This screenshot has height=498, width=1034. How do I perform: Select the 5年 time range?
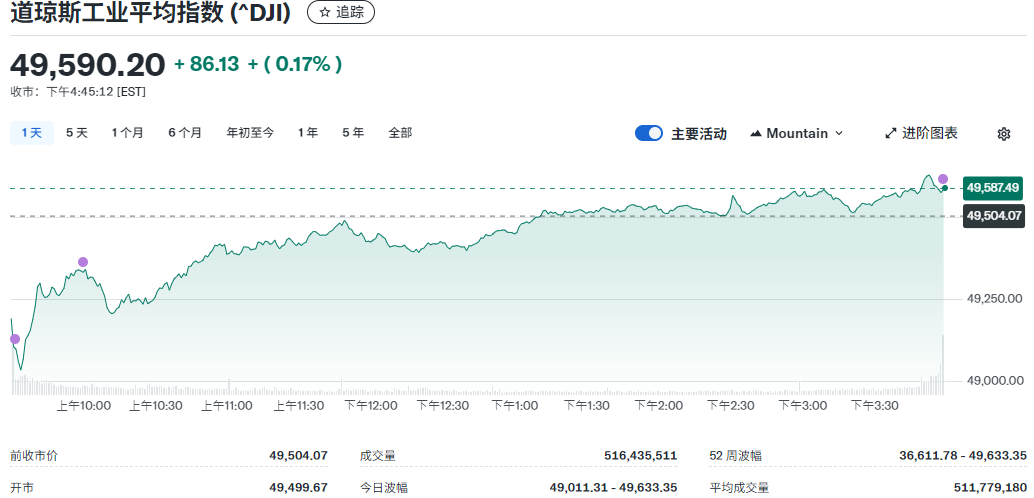tap(353, 133)
